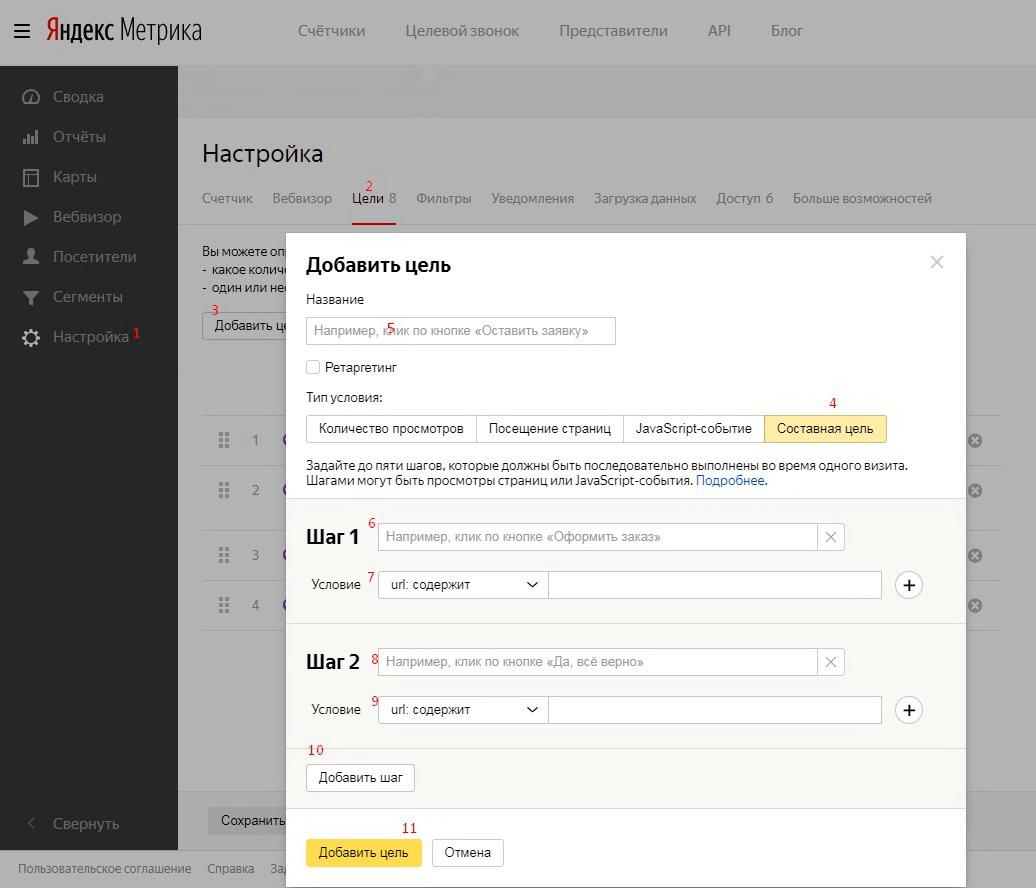Screen dimensions: 1036x888
Task: Clear the Шаг 2 name field with X
Action: pos(830,662)
